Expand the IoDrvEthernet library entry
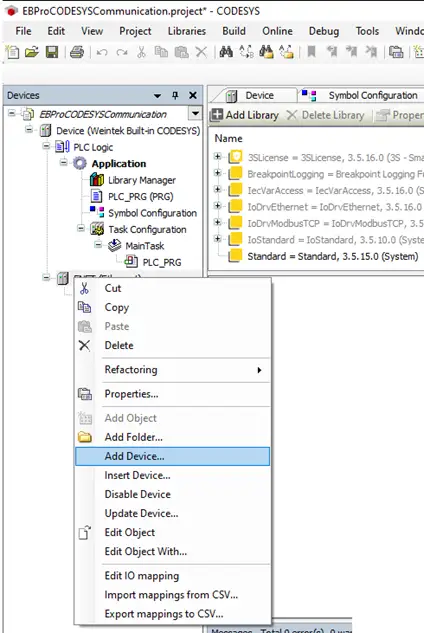The image size is (424, 633). coord(218,206)
